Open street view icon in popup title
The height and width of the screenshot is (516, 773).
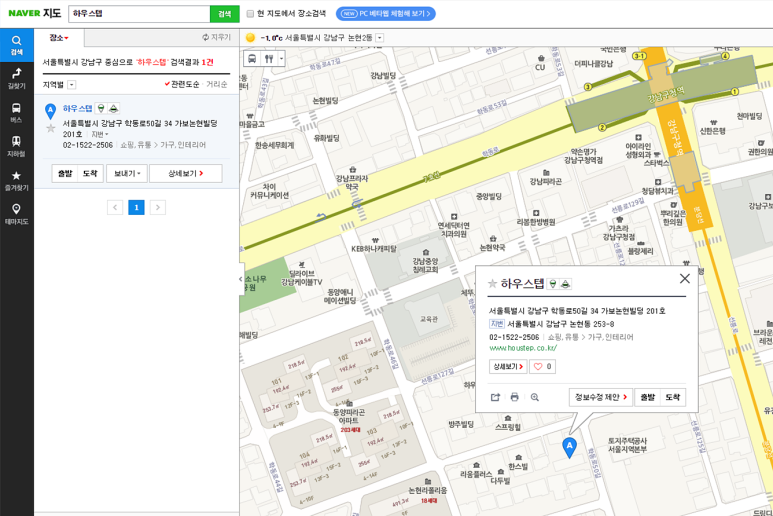click(x=553, y=284)
